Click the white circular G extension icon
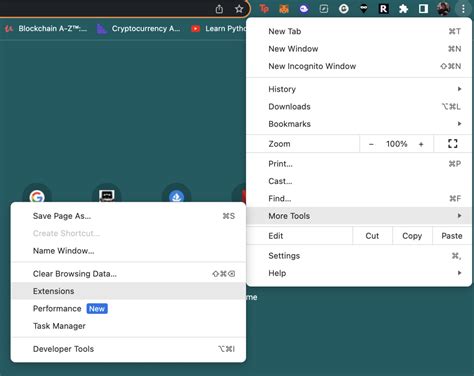The height and width of the screenshot is (376, 474). 344,9
